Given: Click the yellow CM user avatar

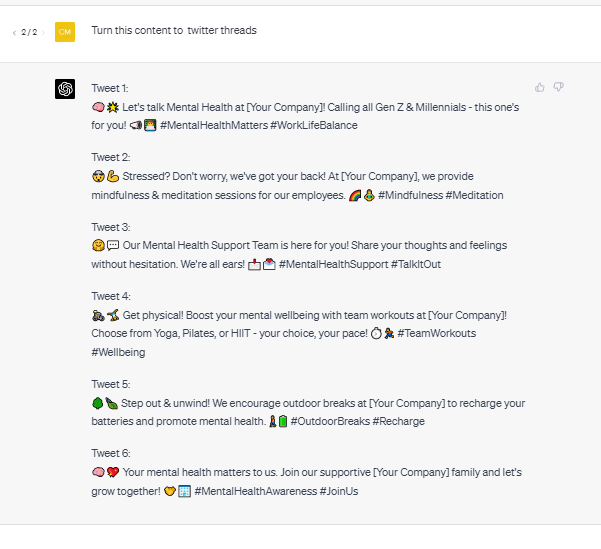Looking at the screenshot, I should pos(65,32).
